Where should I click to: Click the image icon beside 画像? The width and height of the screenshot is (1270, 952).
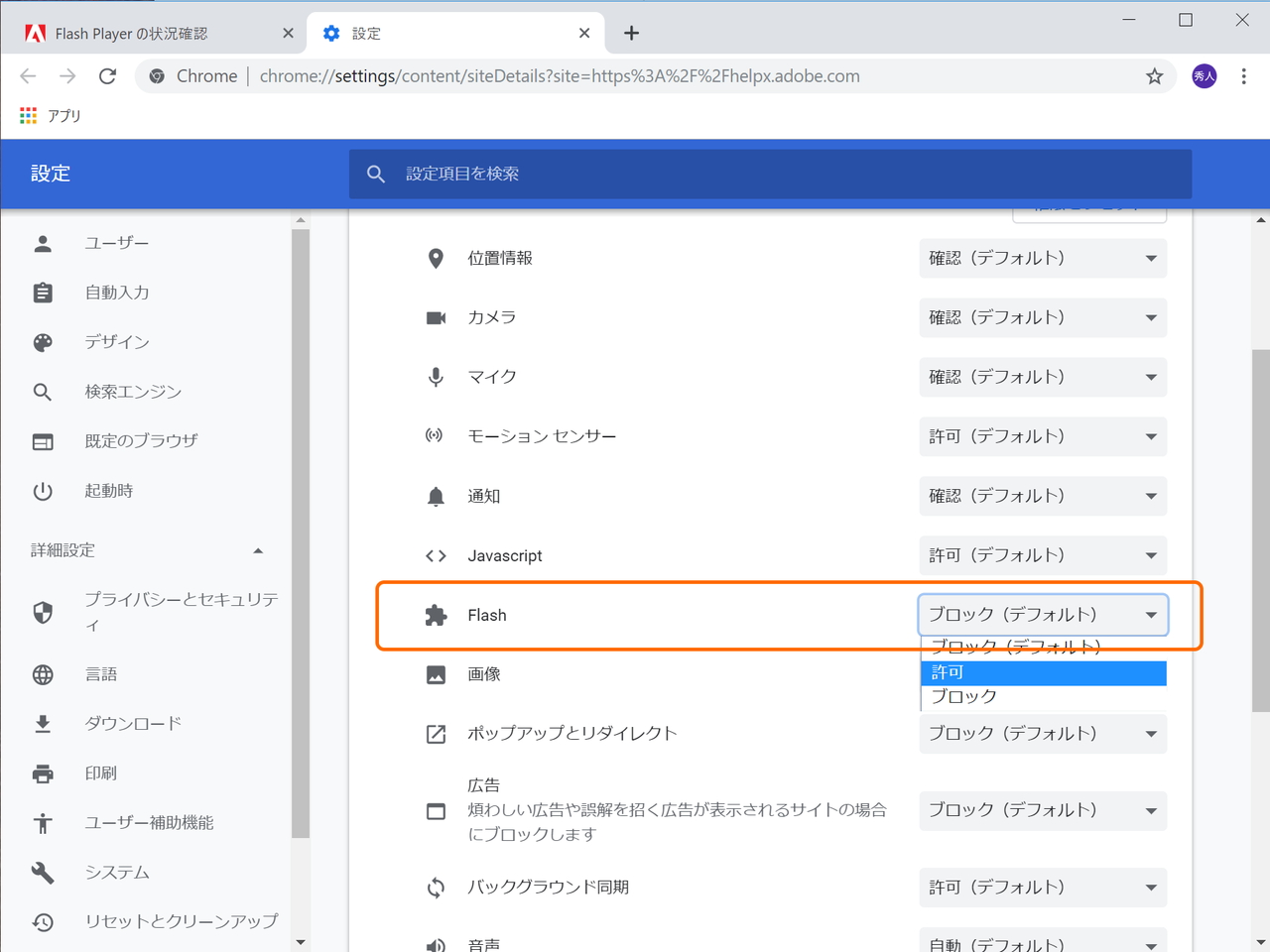point(436,674)
